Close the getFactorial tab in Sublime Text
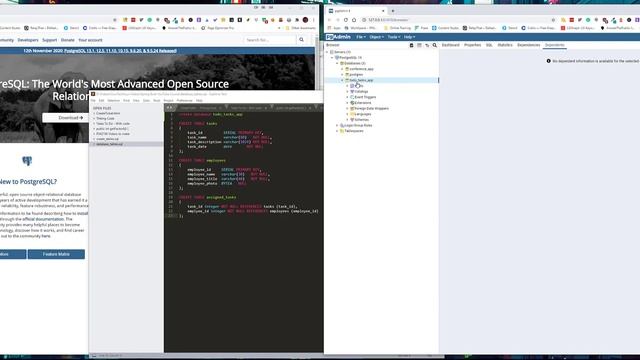Screen dimensions: 640x360 coord(310,108)
